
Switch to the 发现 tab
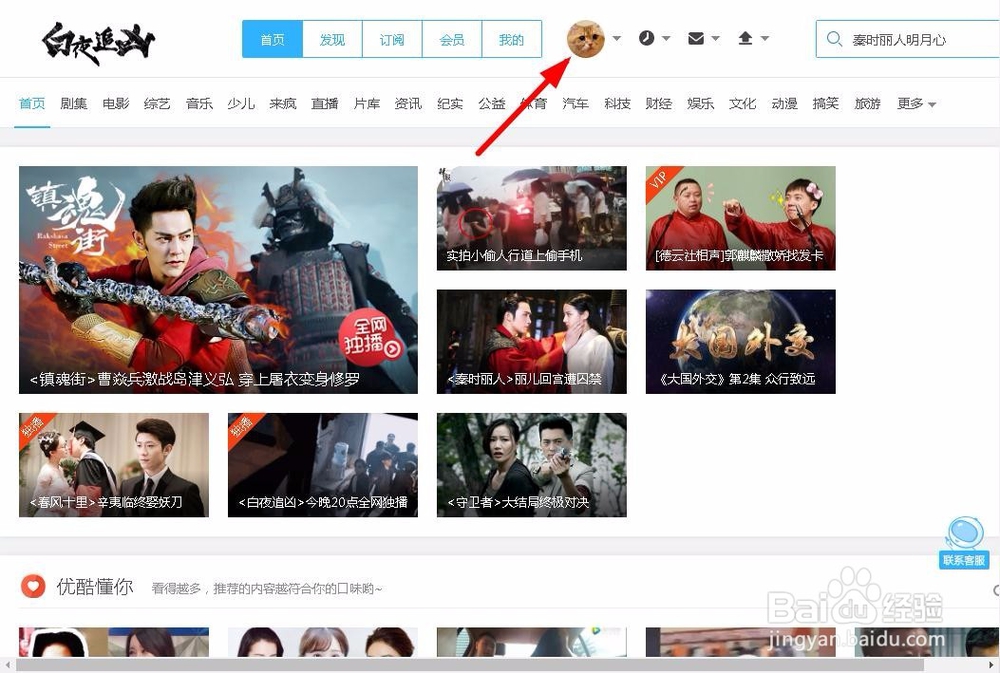332,40
